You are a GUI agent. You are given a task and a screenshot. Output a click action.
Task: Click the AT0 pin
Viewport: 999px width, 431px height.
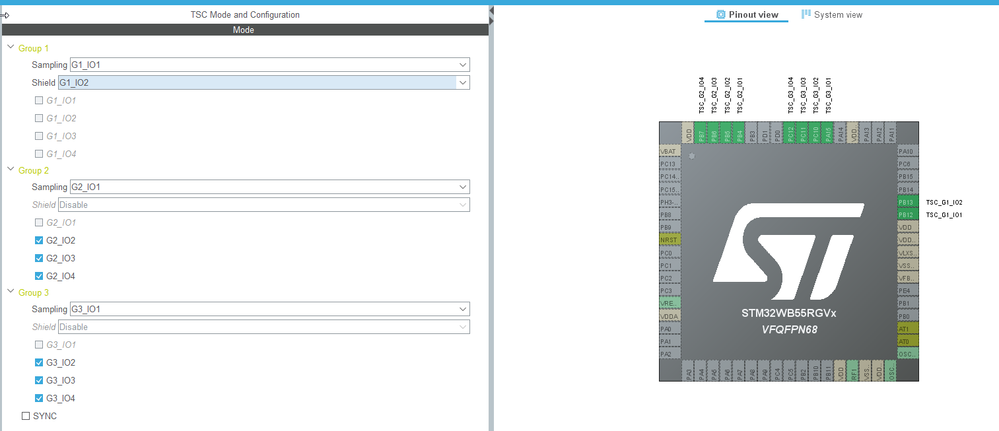[907, 341]
